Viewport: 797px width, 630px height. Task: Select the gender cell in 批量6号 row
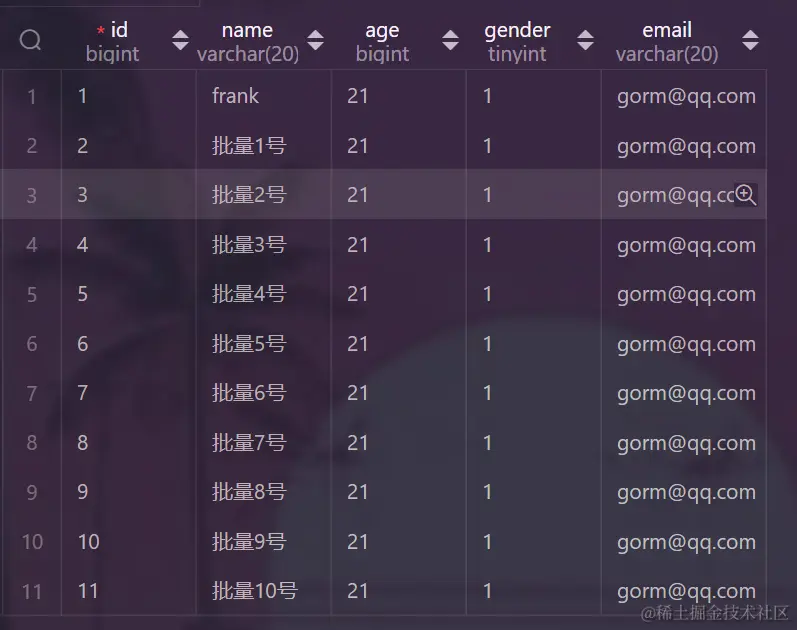534,393
